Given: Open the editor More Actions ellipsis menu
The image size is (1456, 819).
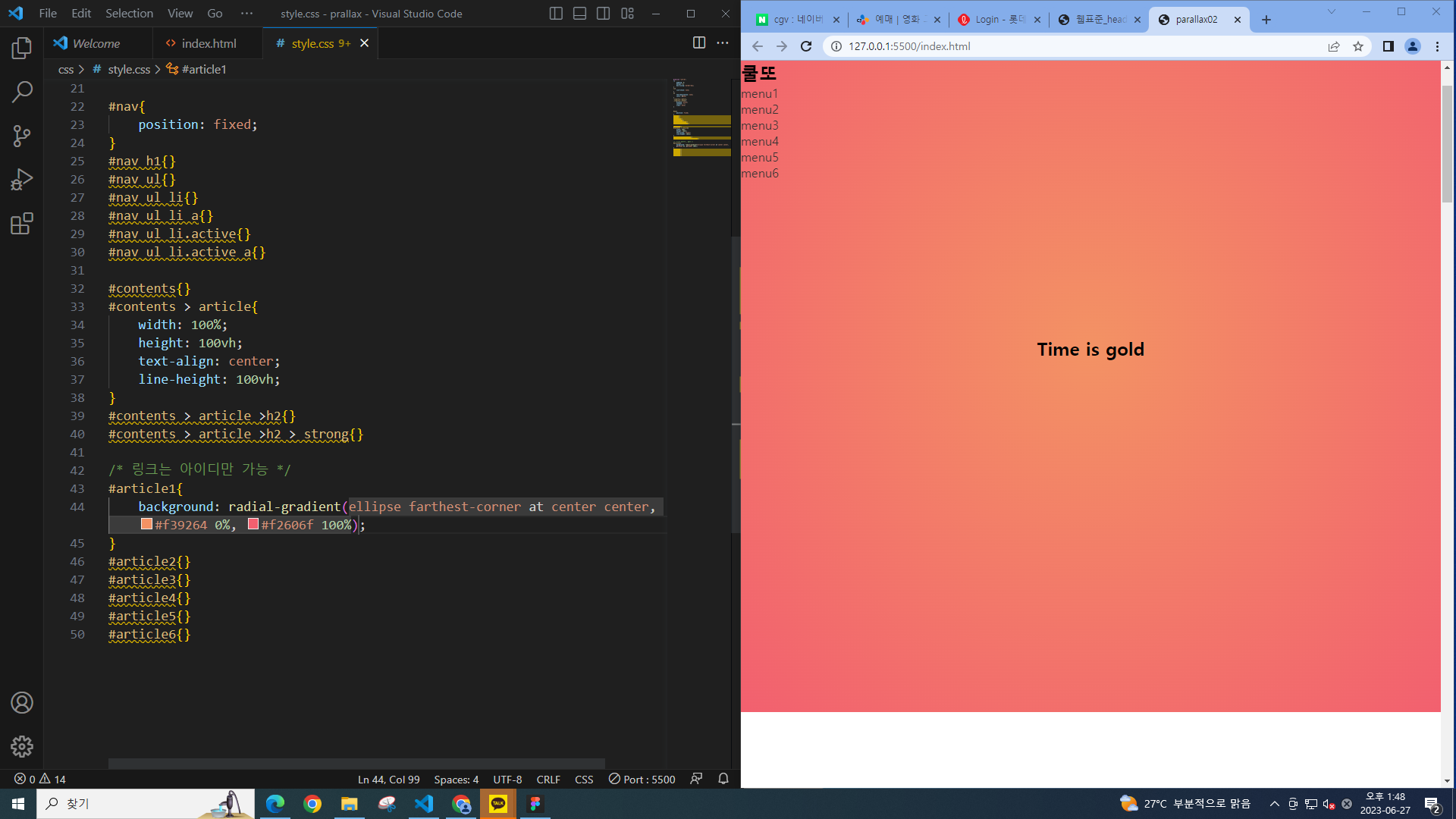Looking at the screenshot, I should (723, 43).
